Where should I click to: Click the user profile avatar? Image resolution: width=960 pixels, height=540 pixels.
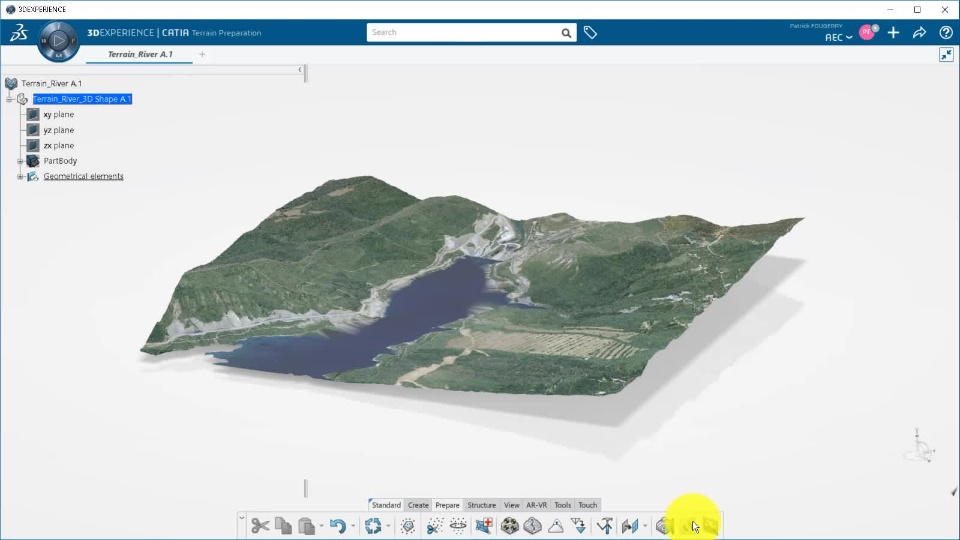[x=868, y=32]
